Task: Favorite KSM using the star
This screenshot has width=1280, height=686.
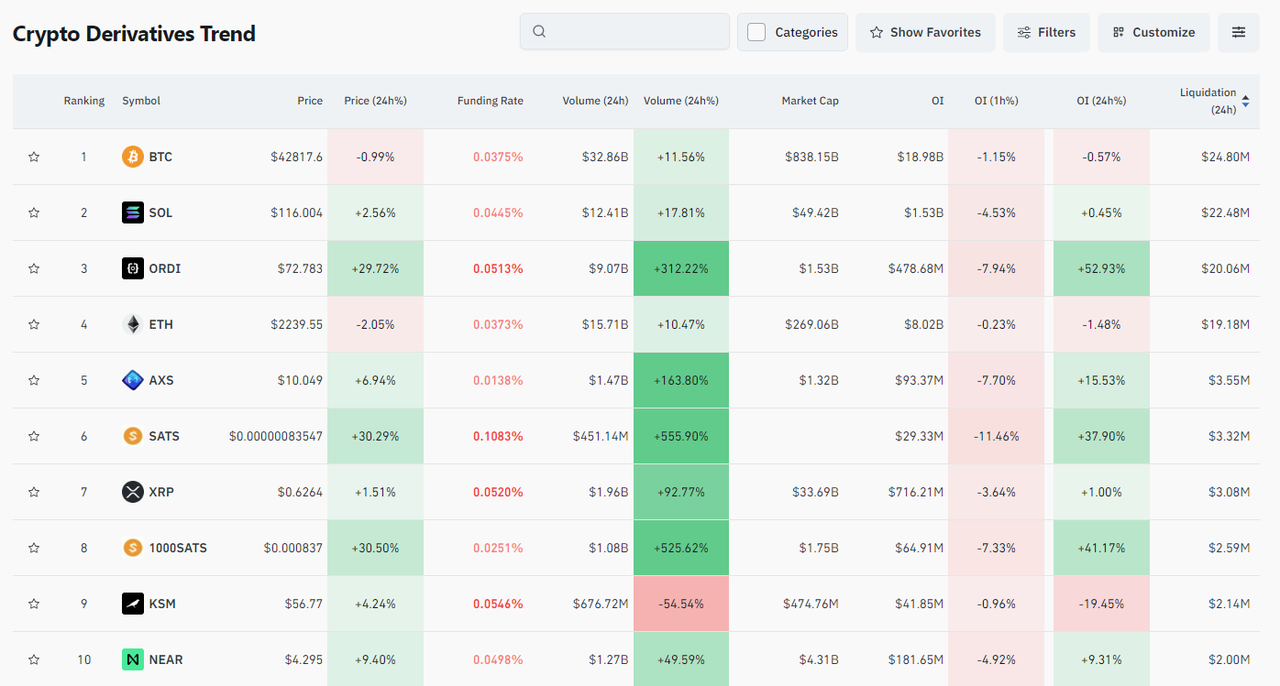Action: [34, 605]
